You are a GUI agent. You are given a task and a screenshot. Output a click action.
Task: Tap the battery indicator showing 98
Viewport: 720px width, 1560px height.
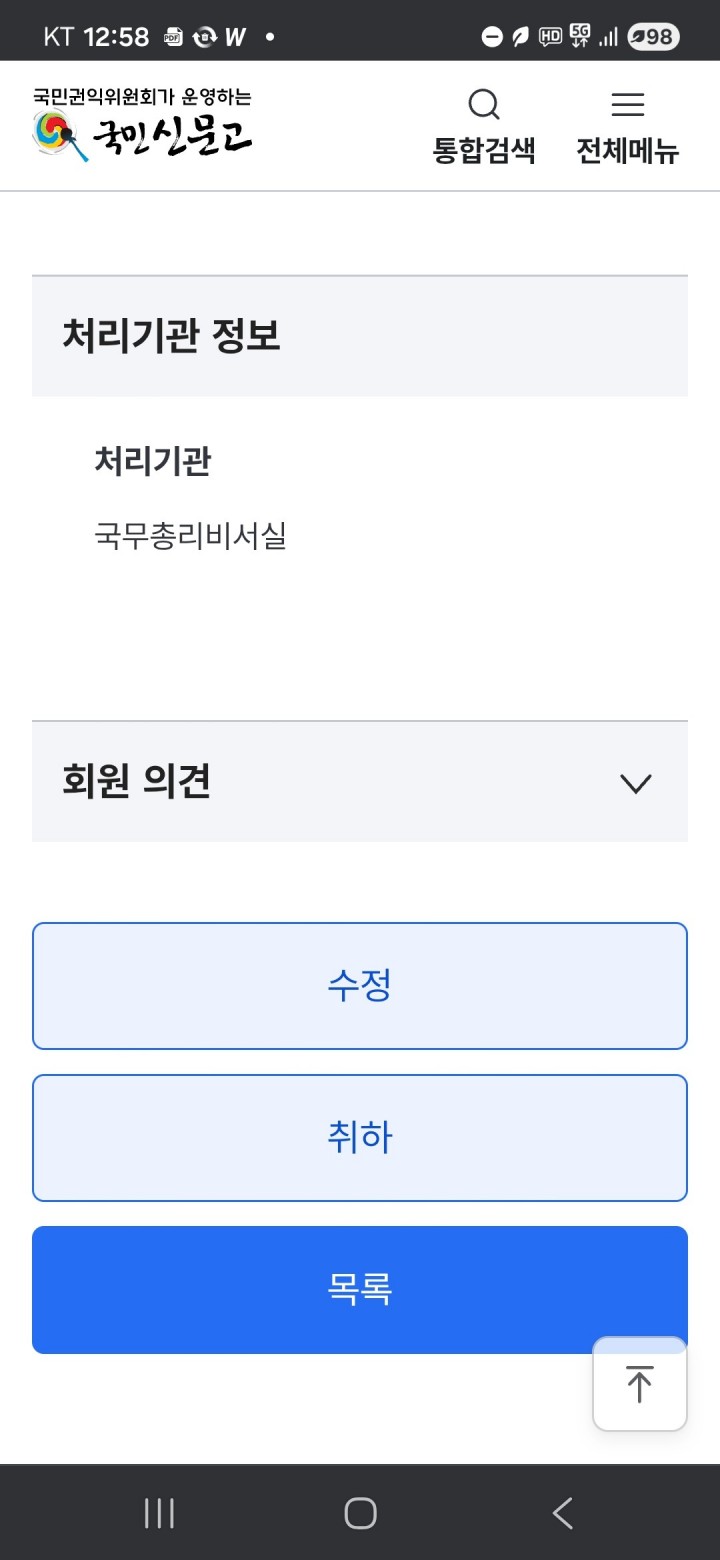[x=653, y=37]
